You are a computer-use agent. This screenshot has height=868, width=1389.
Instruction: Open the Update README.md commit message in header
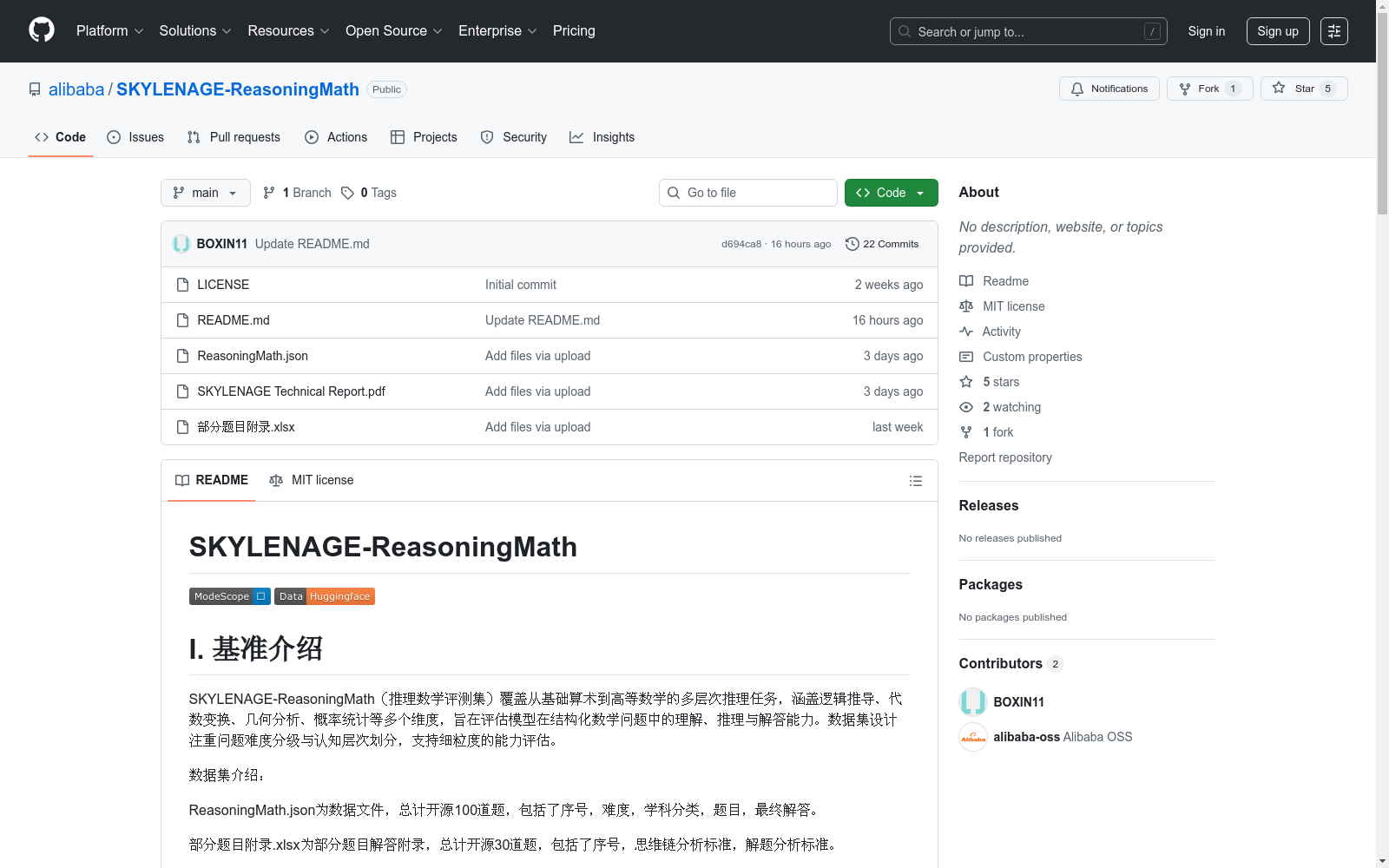(313, 244)
